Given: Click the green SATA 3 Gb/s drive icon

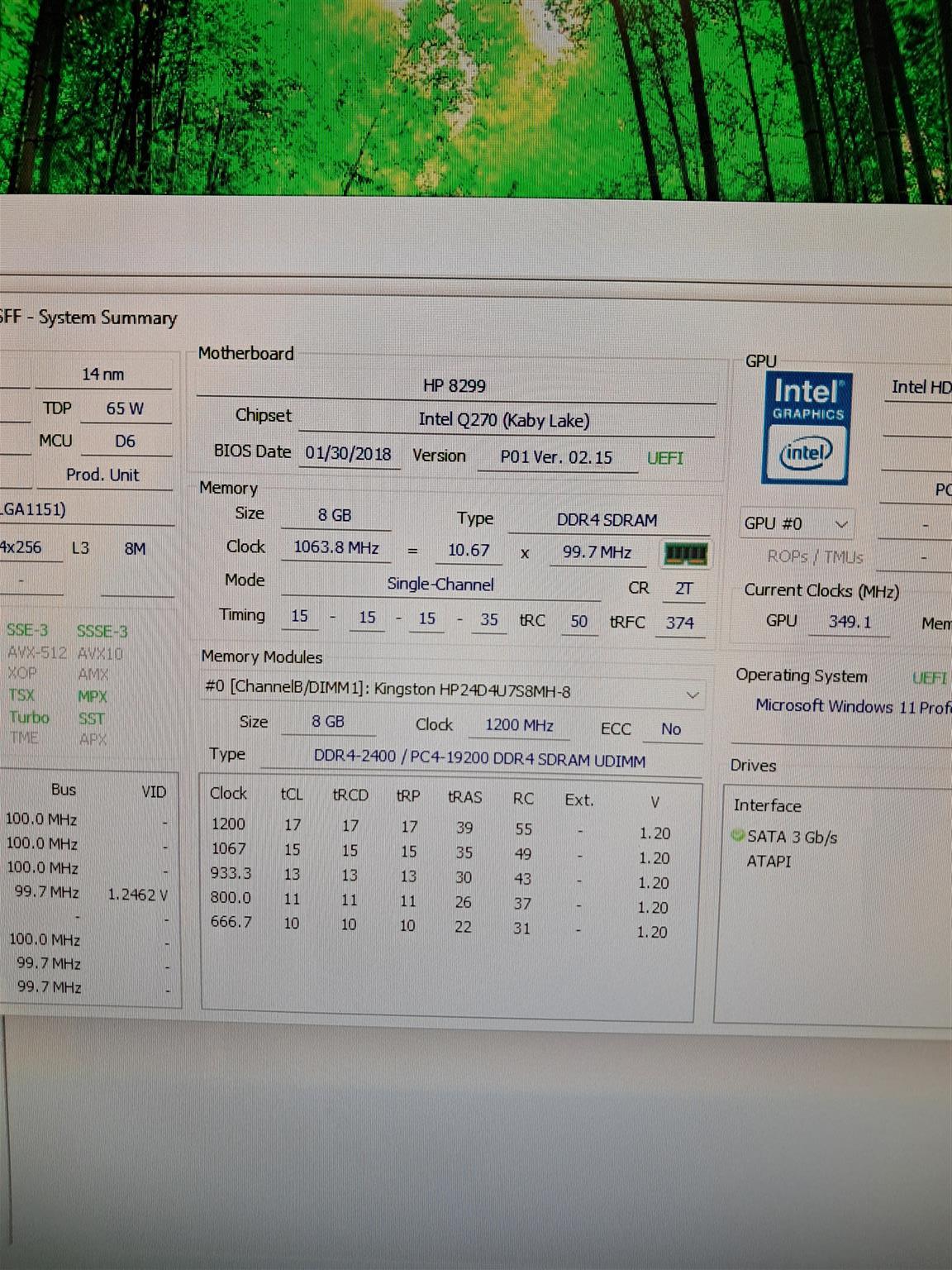Looking at the screenshot, I should point(738,836).
